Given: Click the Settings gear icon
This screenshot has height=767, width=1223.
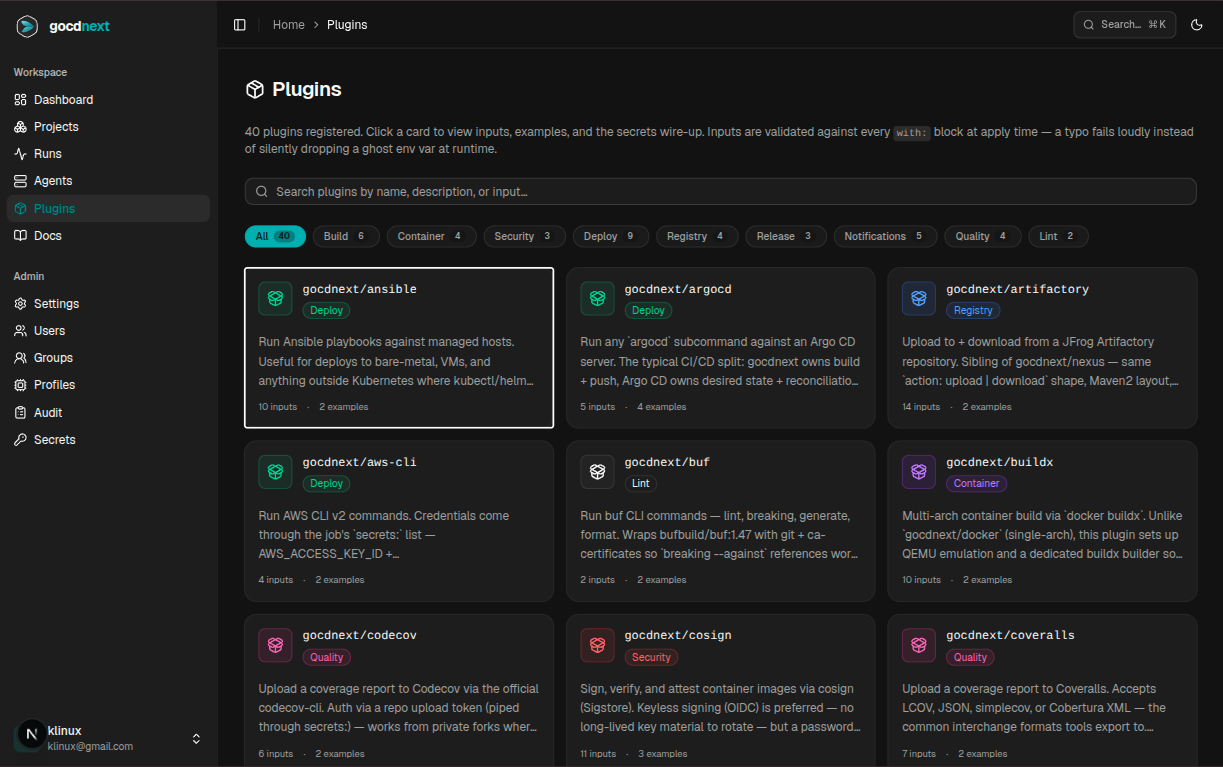Looking at the screenshot, I should click(21, 304).
